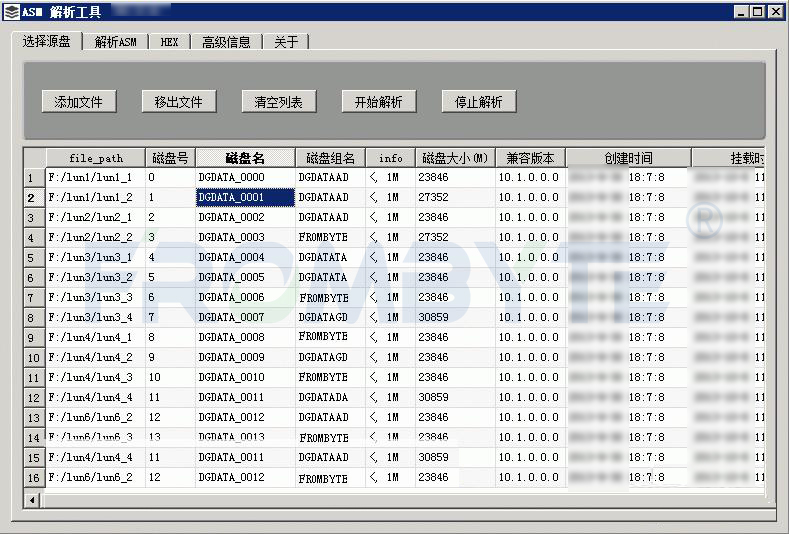The height and width of the screenshot is (534, 789).
Task: Click the 磁盘组名 column header
Action: click(331, 158)
